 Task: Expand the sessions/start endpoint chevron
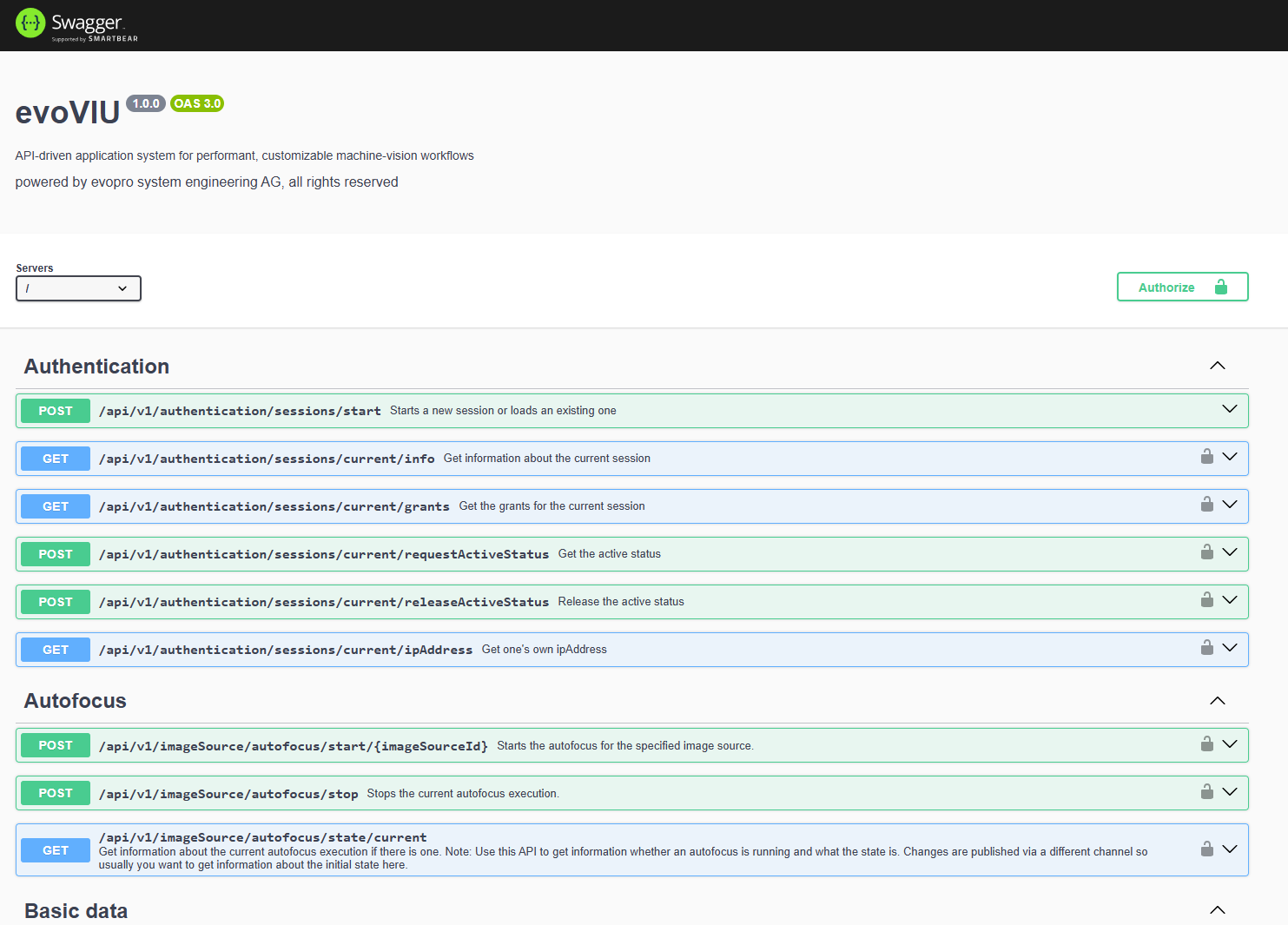[x=1229, y=409]
